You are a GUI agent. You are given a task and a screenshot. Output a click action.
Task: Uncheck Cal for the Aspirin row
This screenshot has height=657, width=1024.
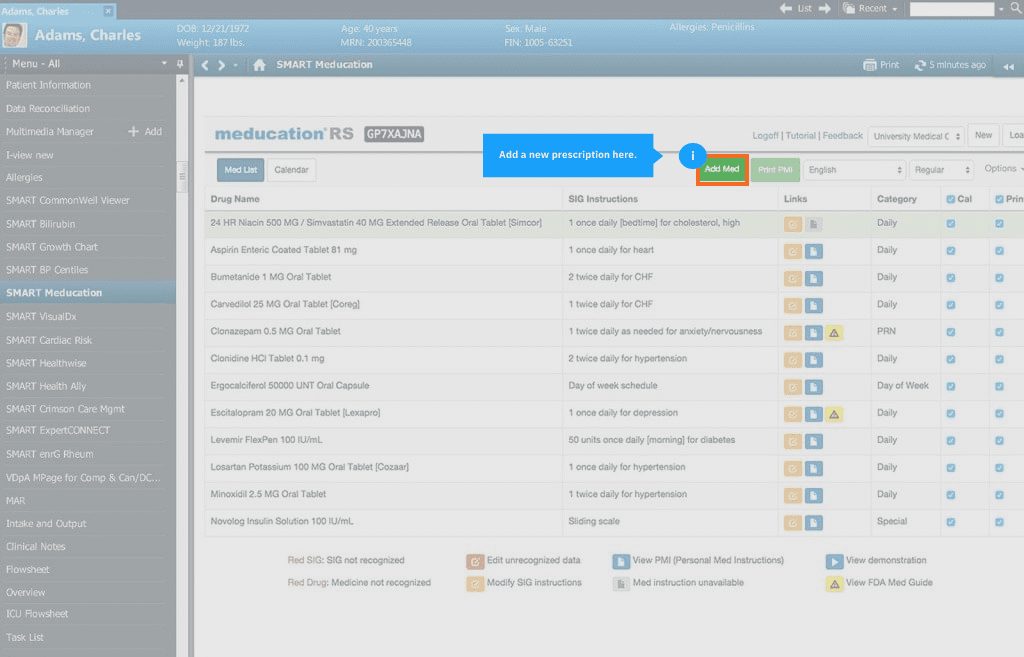tap(951, 250)
